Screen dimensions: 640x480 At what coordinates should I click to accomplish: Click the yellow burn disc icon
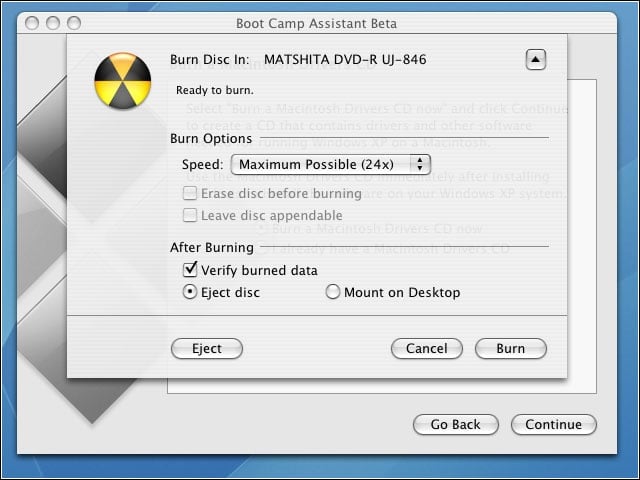point(122,81)
